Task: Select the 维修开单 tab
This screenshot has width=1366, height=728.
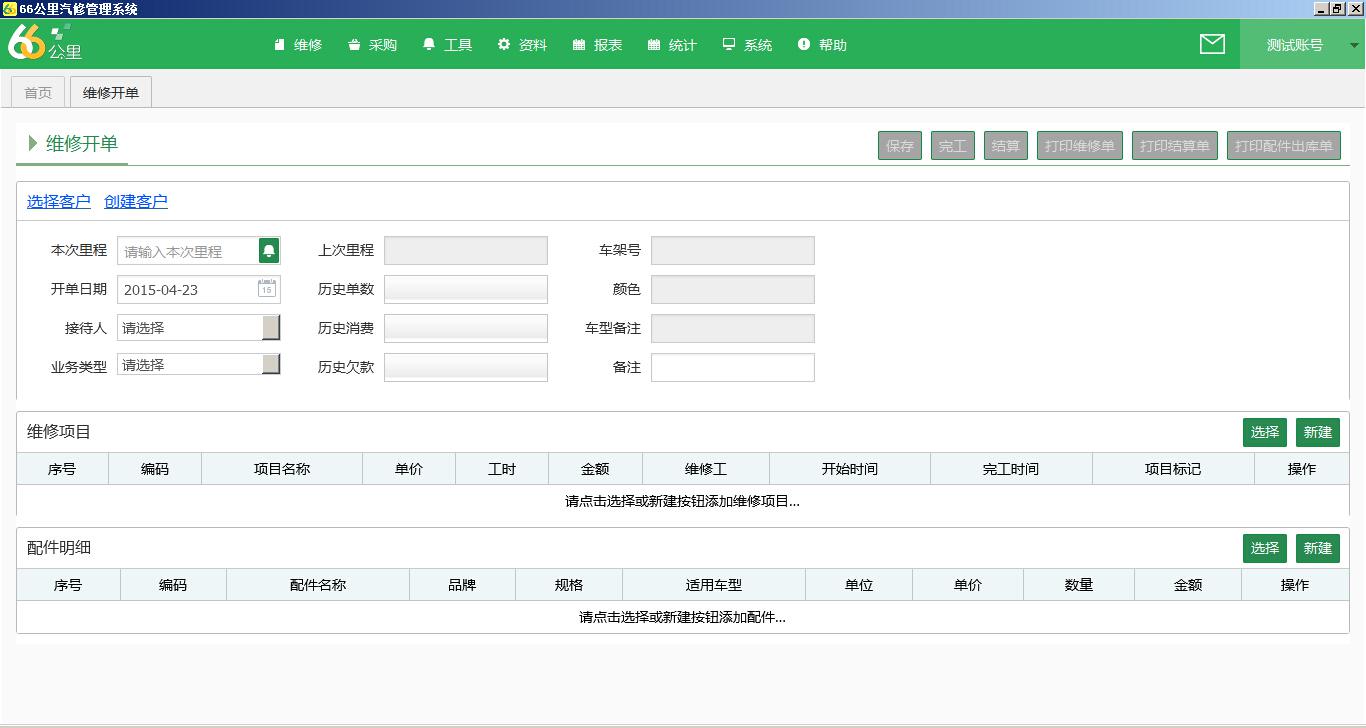Action: click(x=110, y=91)
